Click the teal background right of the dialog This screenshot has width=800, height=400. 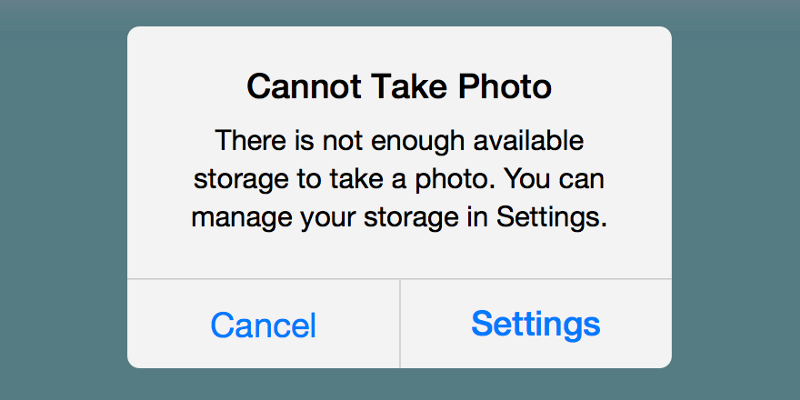[x=736, y=200]
